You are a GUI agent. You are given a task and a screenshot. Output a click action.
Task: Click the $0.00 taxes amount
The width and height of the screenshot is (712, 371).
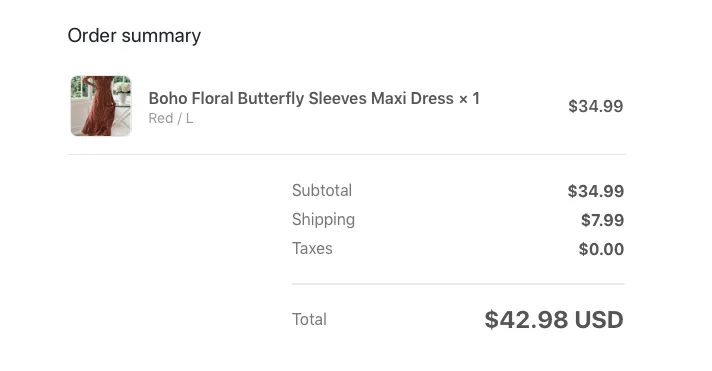(x=601, y=249)
